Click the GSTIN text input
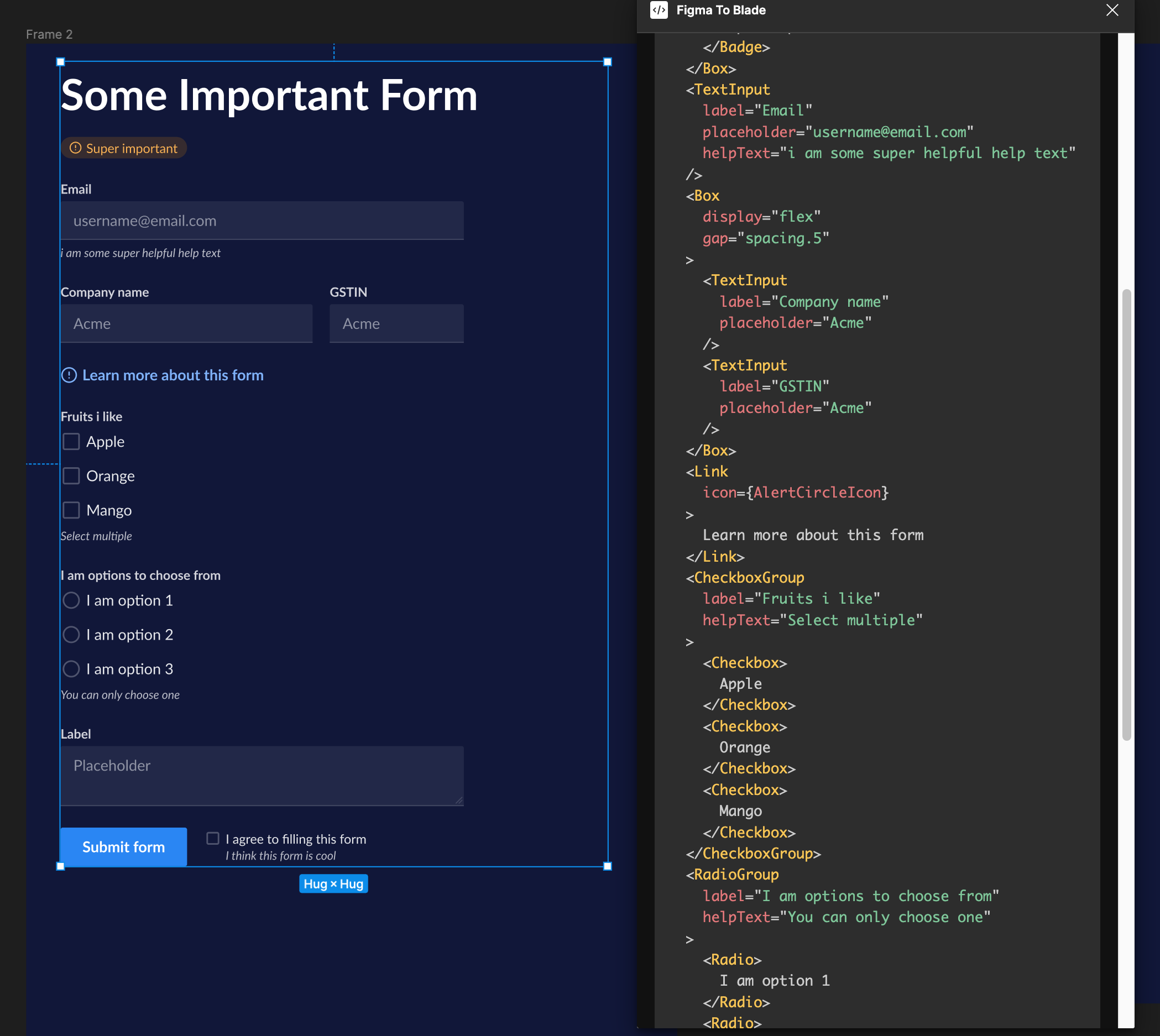 [x=396, y=323]
